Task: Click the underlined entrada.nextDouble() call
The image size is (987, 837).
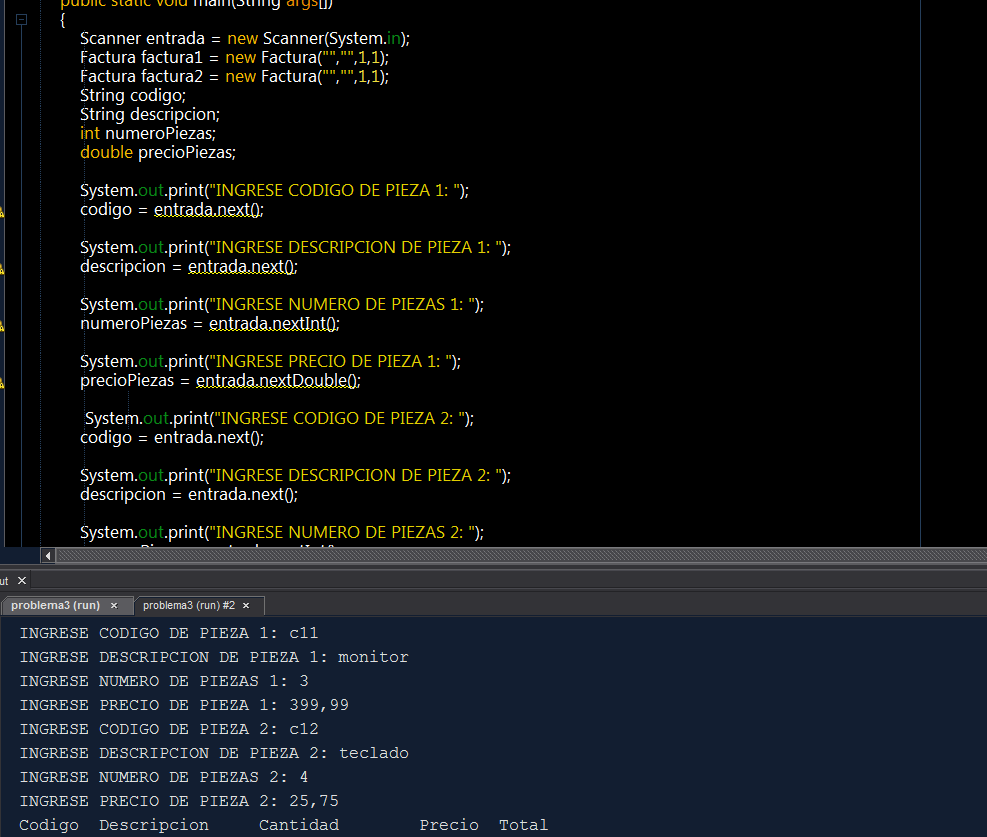Action: pyautogui.click(x=278, y=381)
